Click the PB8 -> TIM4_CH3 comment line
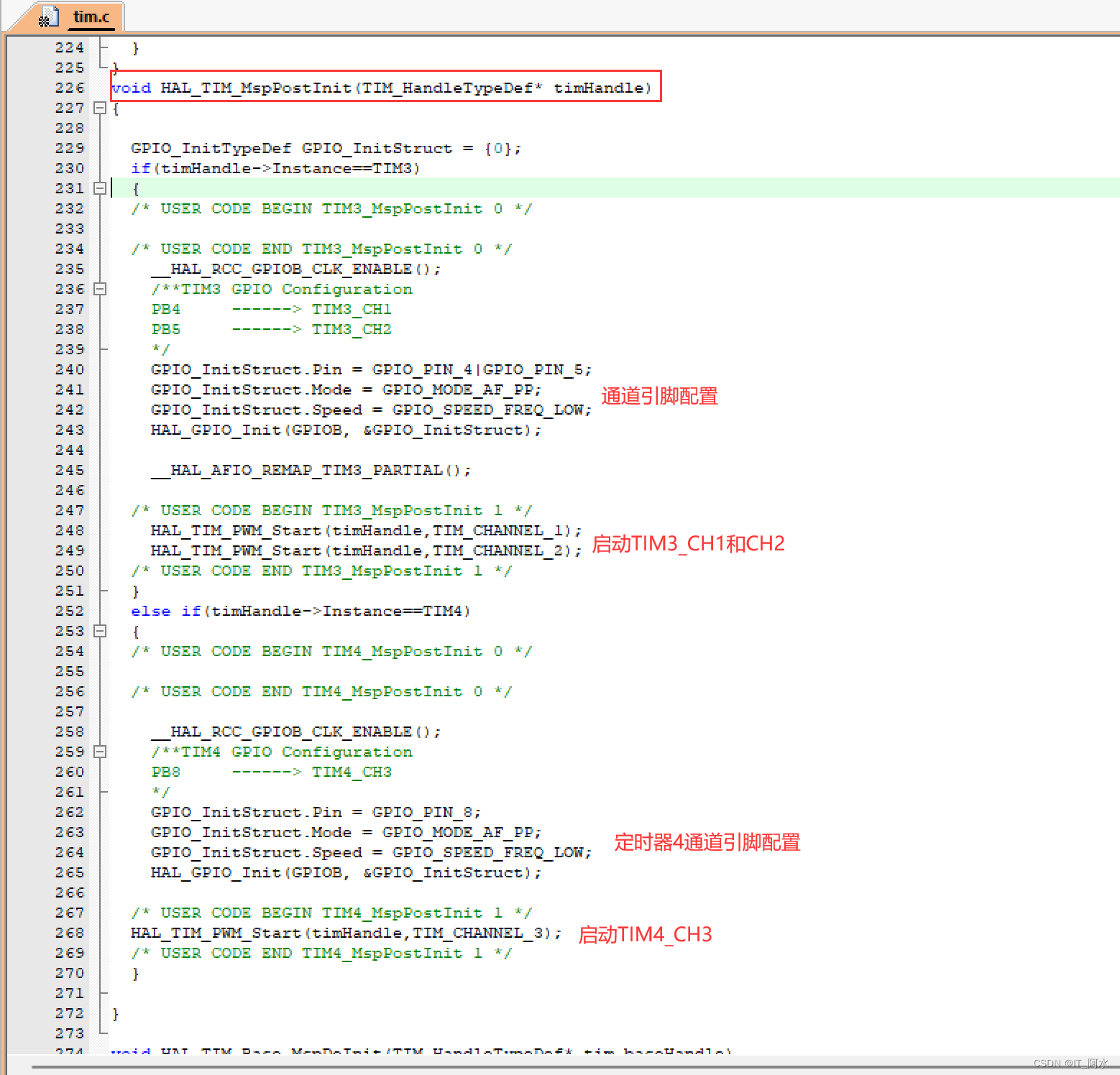The image size is (1120, 1075). [271, 772]
